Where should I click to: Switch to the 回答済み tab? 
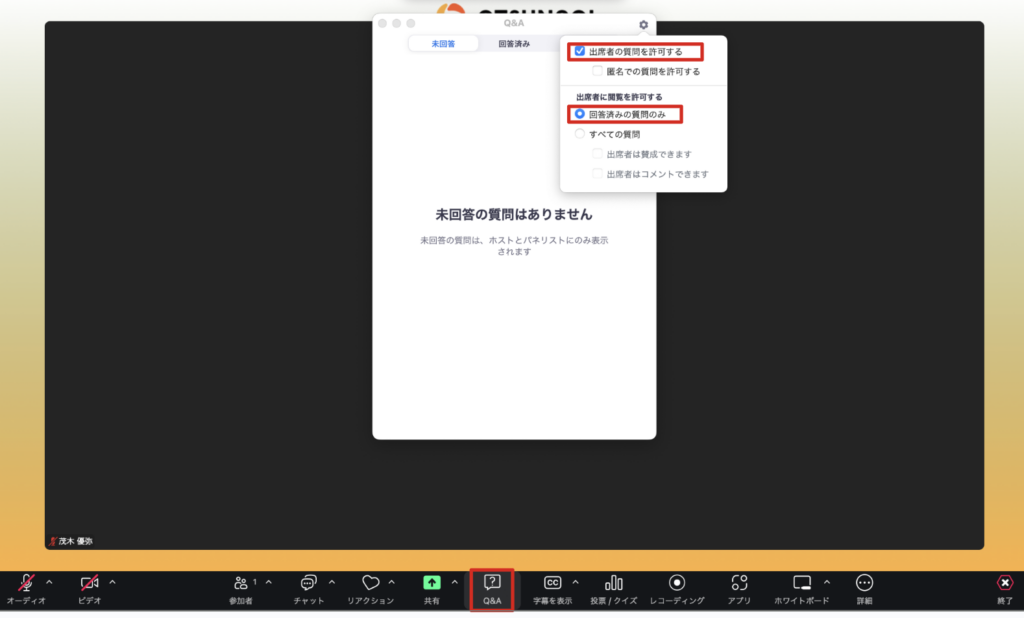coord(514,44)
